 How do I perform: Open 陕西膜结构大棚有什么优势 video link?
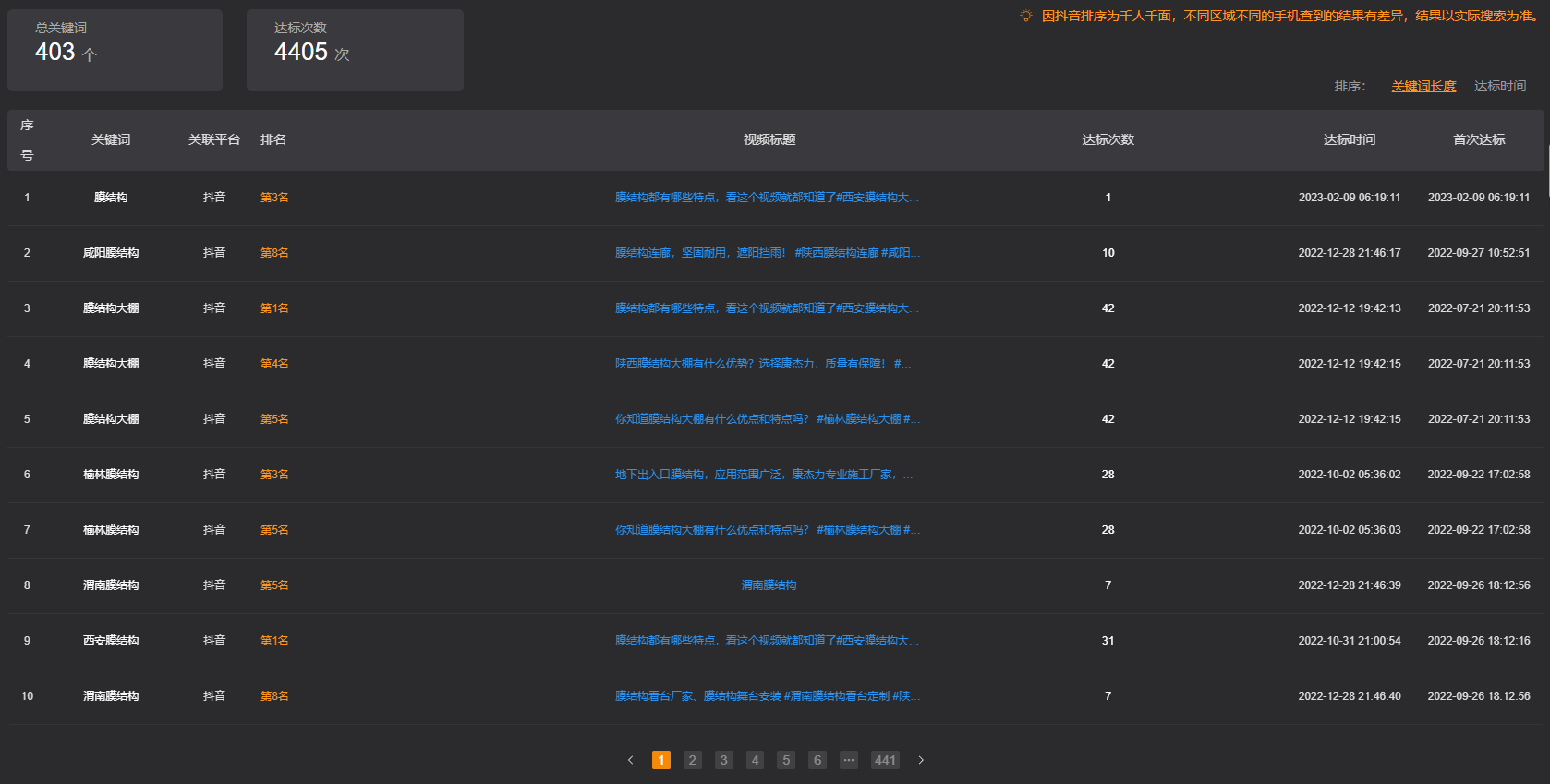click(763, 364)
